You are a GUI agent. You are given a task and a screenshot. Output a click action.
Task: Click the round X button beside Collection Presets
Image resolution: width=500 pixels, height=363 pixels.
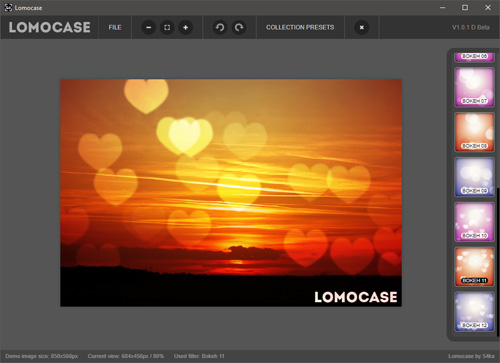pos(362,27)
